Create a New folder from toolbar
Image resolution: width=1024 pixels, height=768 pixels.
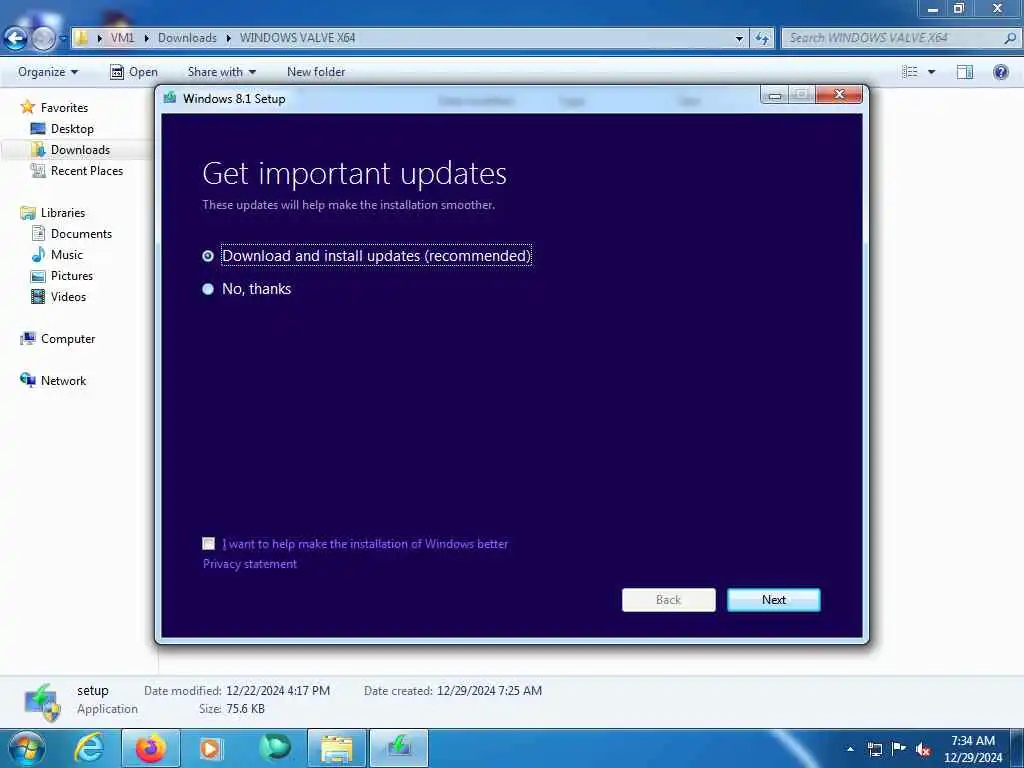click(x=315, y=72)
